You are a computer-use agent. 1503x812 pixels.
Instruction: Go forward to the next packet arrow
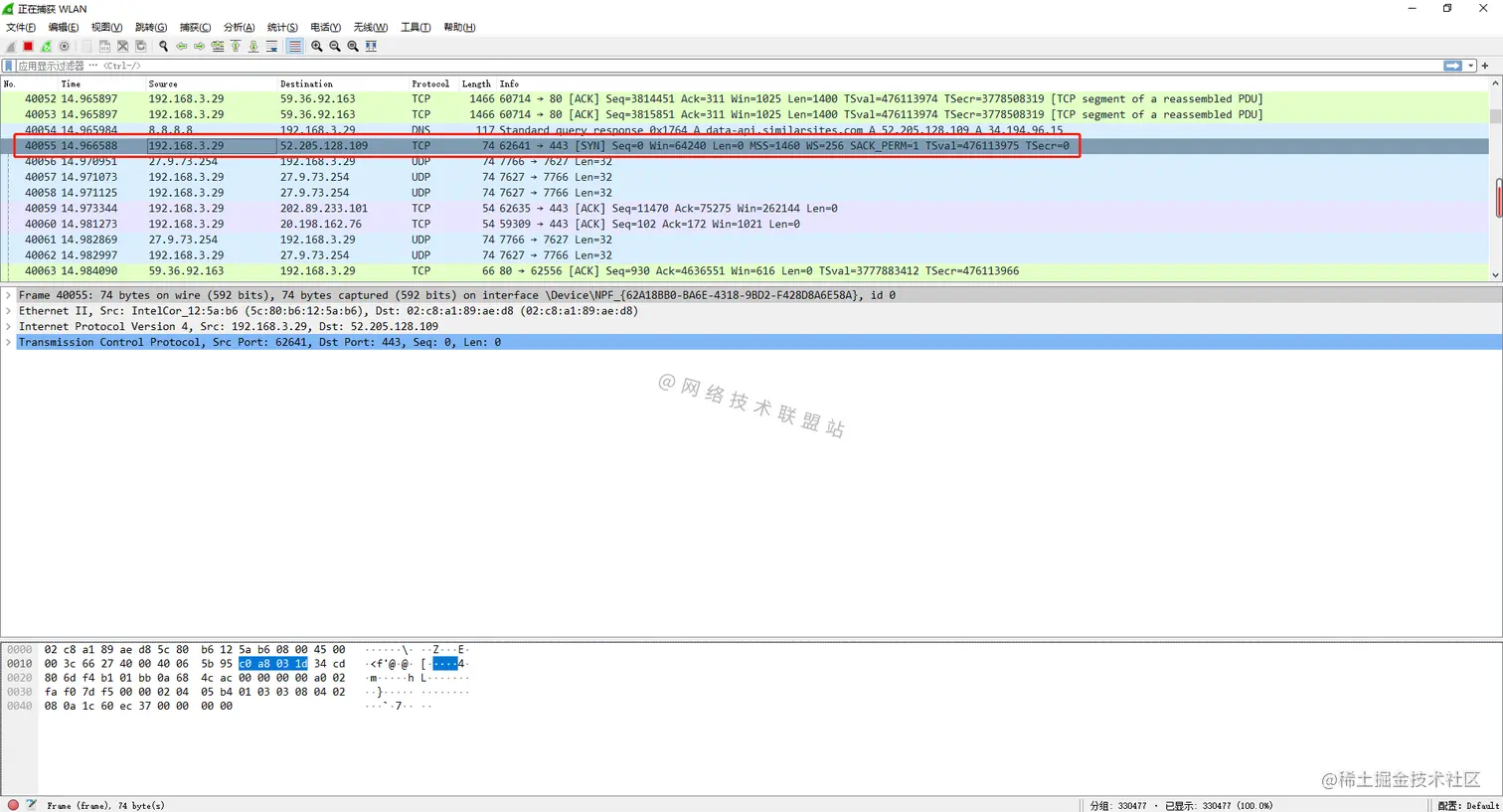point(200,47)
